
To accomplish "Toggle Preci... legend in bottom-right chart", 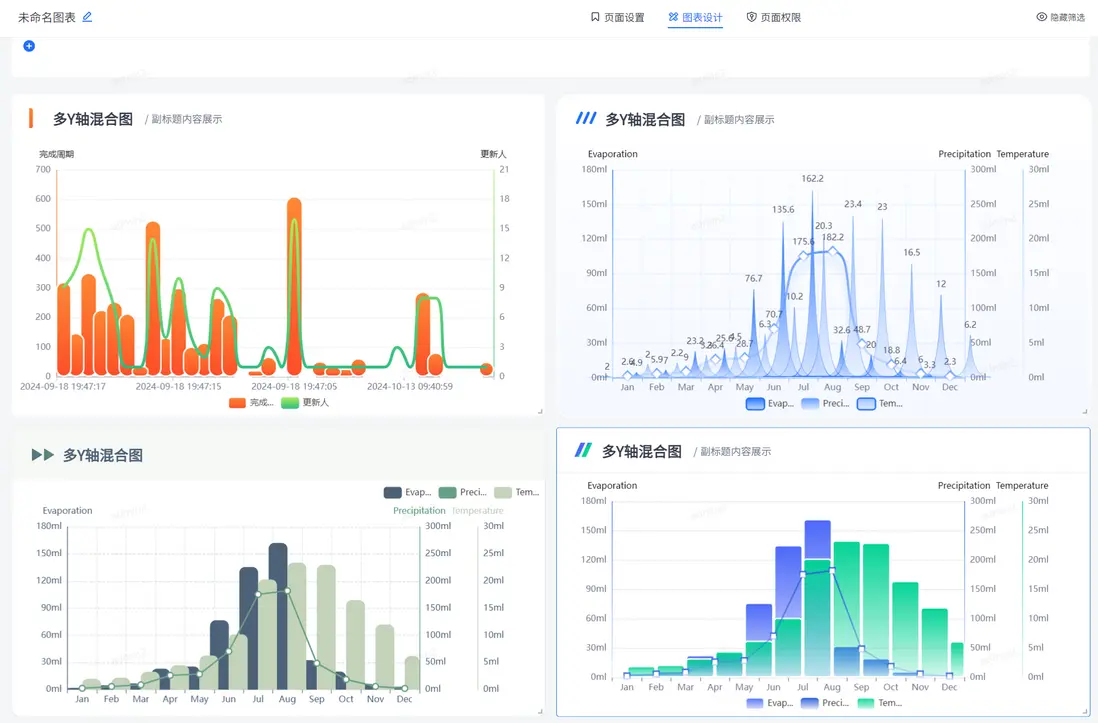I will click(x=824, y=703).
